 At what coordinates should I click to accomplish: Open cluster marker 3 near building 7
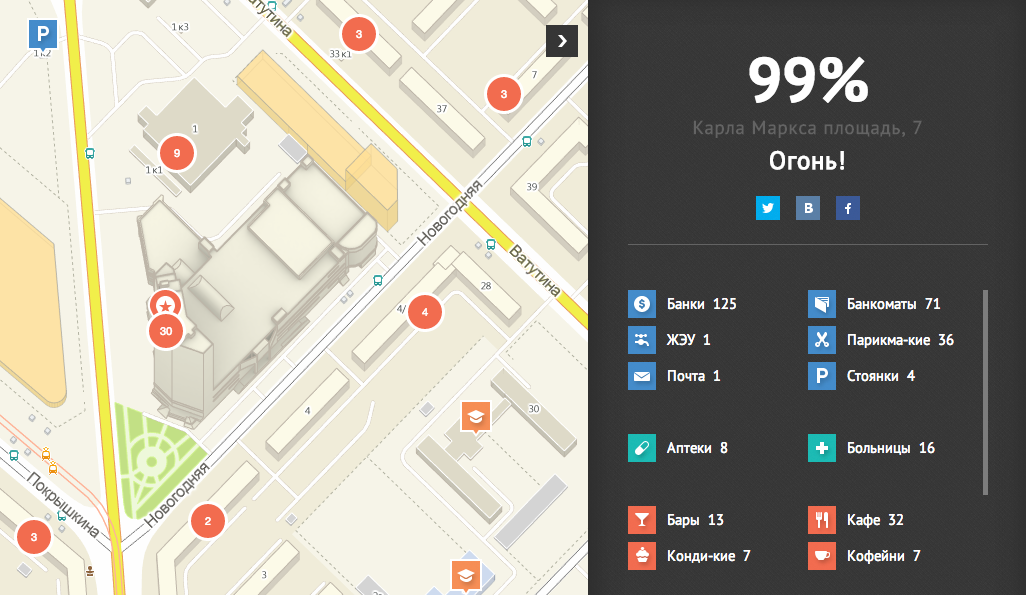pyautogui.click(x=503, y=94)
